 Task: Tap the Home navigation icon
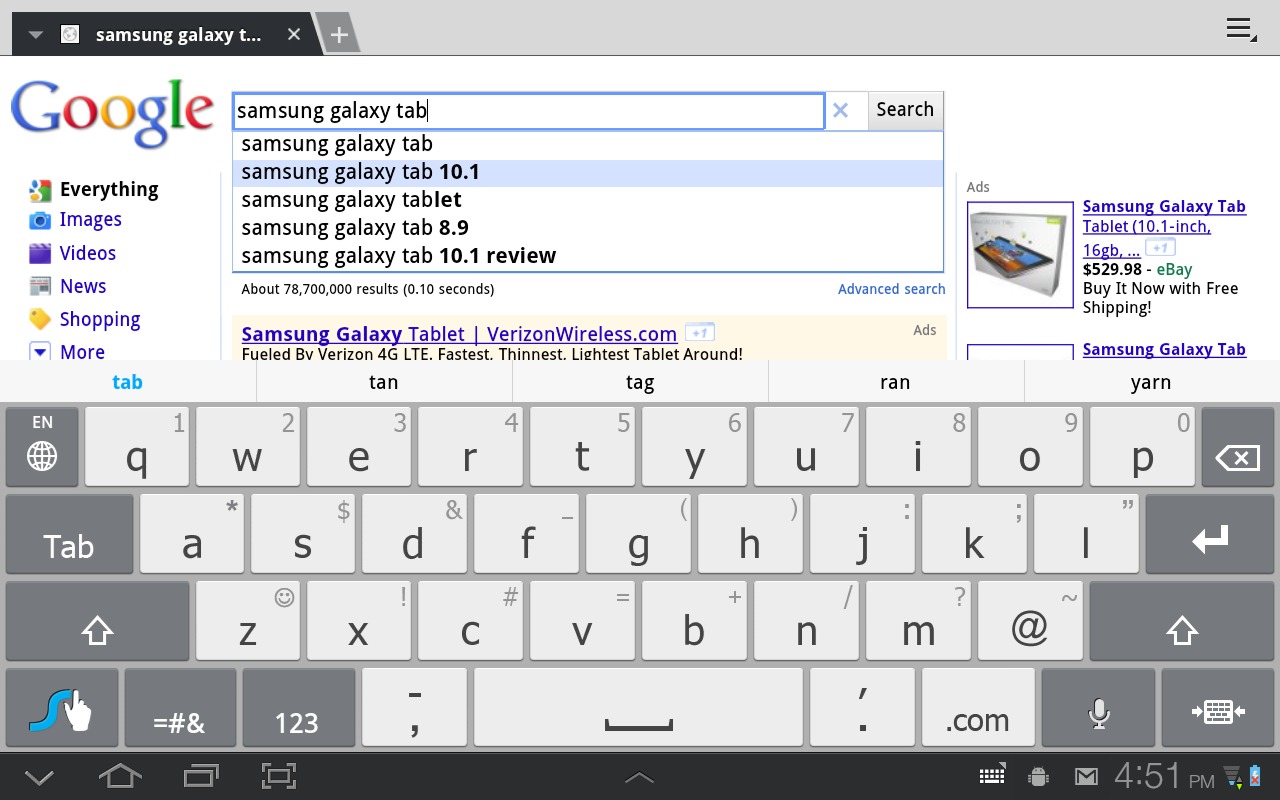click(119, 776)
